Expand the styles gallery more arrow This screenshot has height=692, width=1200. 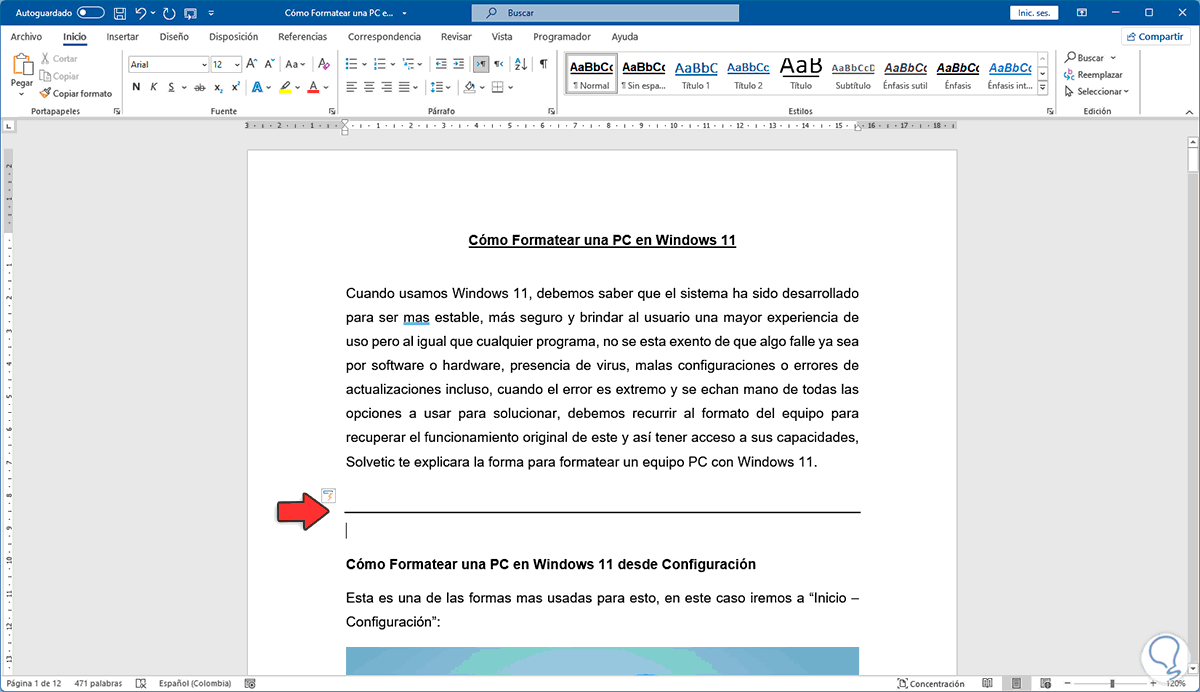pos(1043,88)
